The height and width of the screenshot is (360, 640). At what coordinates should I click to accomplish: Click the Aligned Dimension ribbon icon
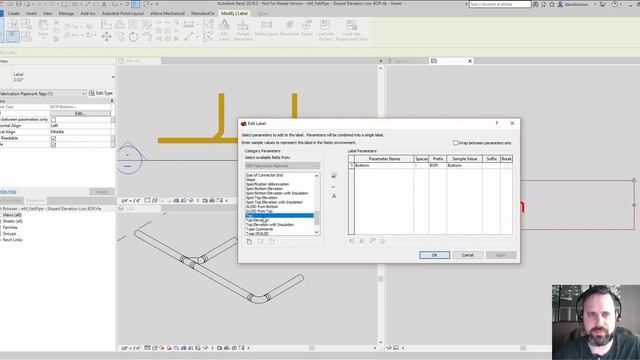point(189,24)
